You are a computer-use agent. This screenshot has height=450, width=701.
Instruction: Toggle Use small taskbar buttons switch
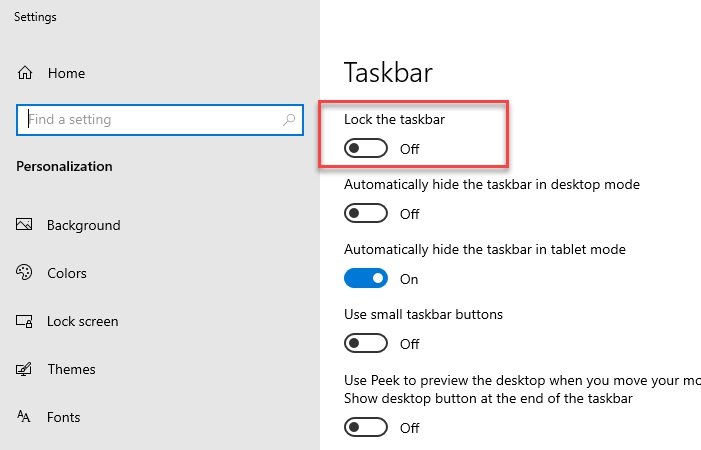[365, 344]
